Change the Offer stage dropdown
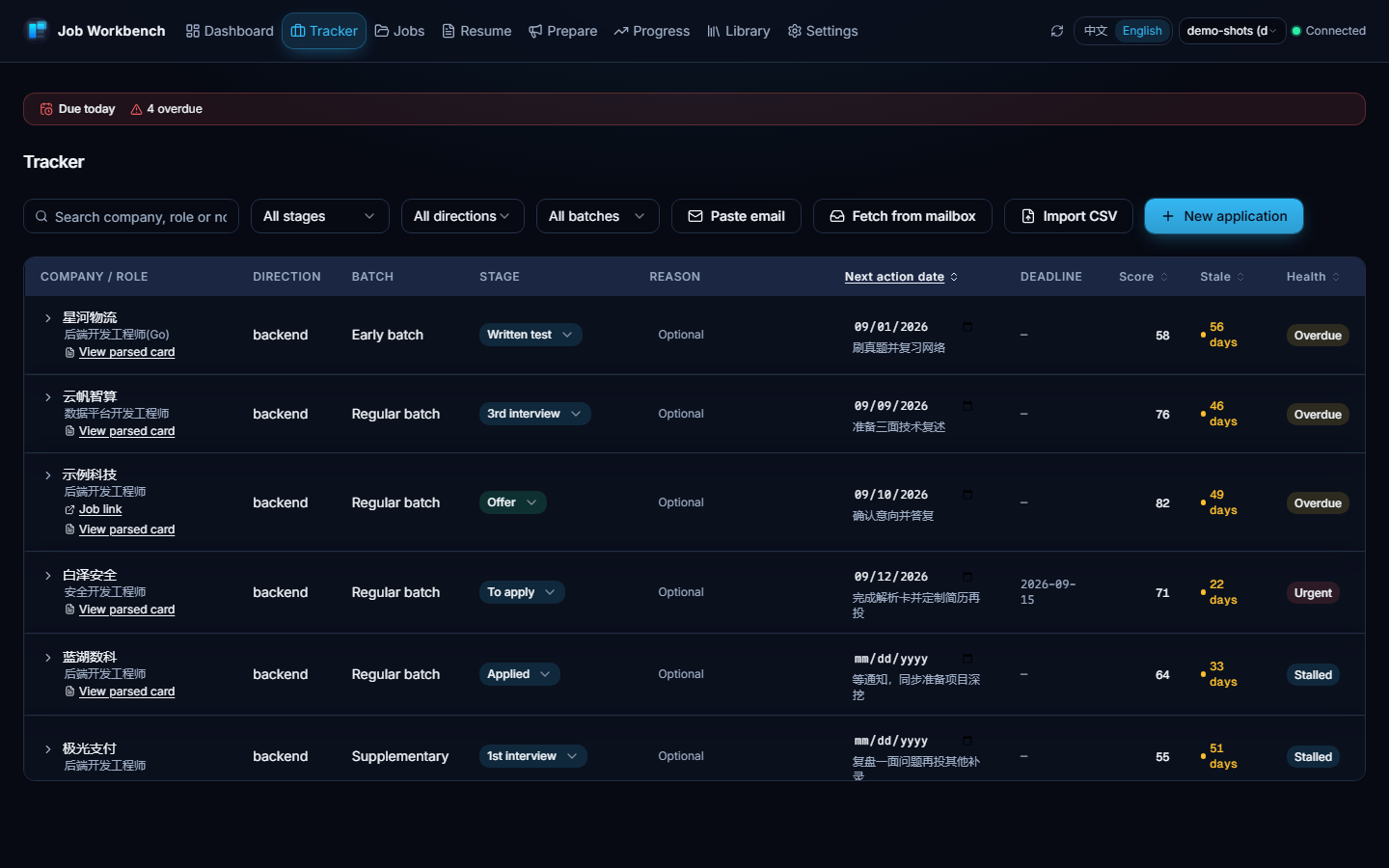This screenshot has width=1389, height=868. point(513,502)
